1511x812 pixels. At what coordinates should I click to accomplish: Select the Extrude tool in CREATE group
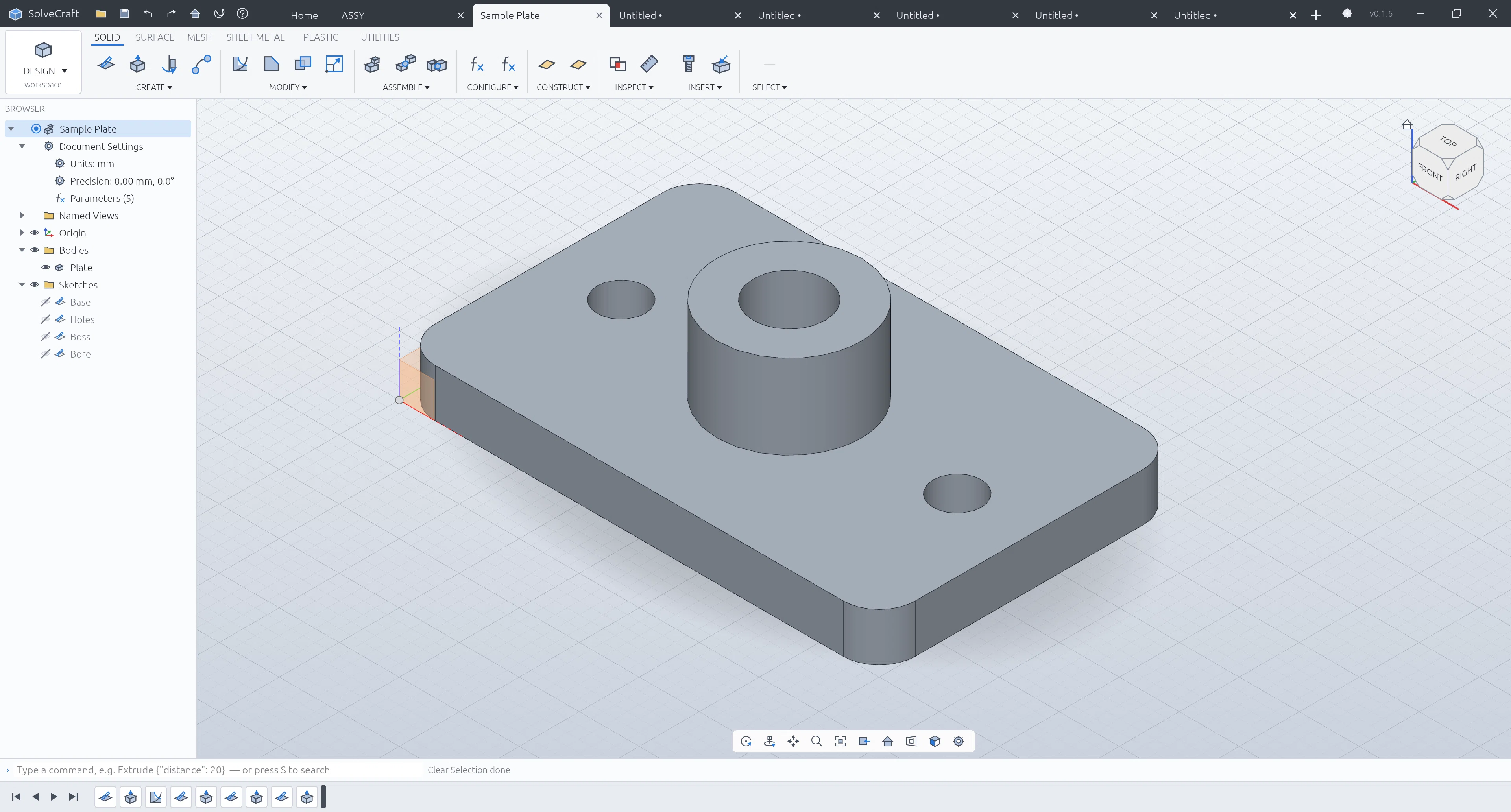tap(137, 64)
